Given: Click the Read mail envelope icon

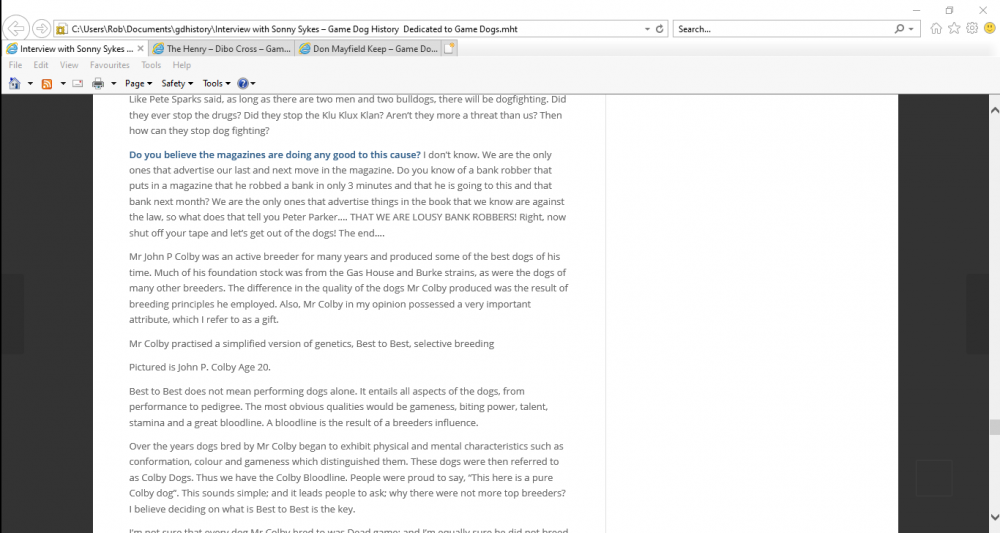Looking at the screenshot, I should tap(78, 84).
